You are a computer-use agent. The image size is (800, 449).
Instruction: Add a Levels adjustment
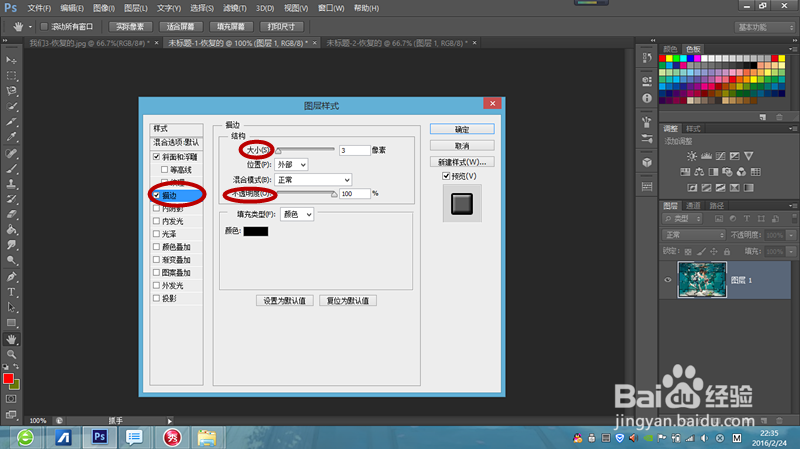(x=706, y=156)
